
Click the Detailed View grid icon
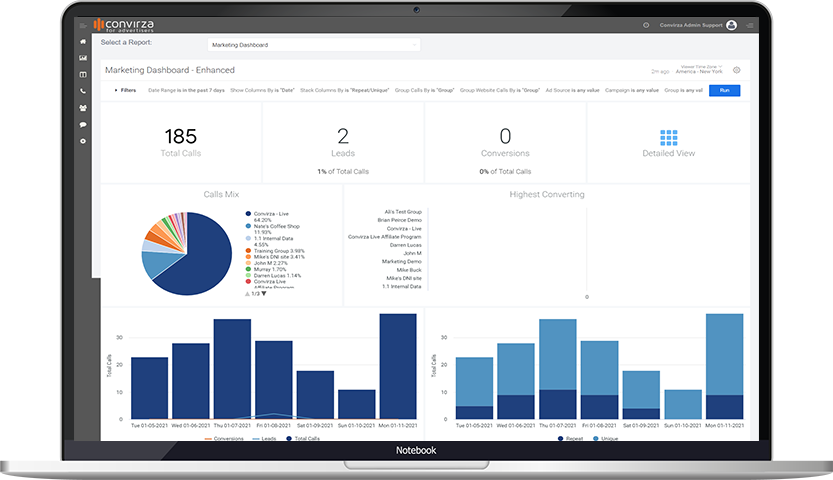[x=669, y=138]
